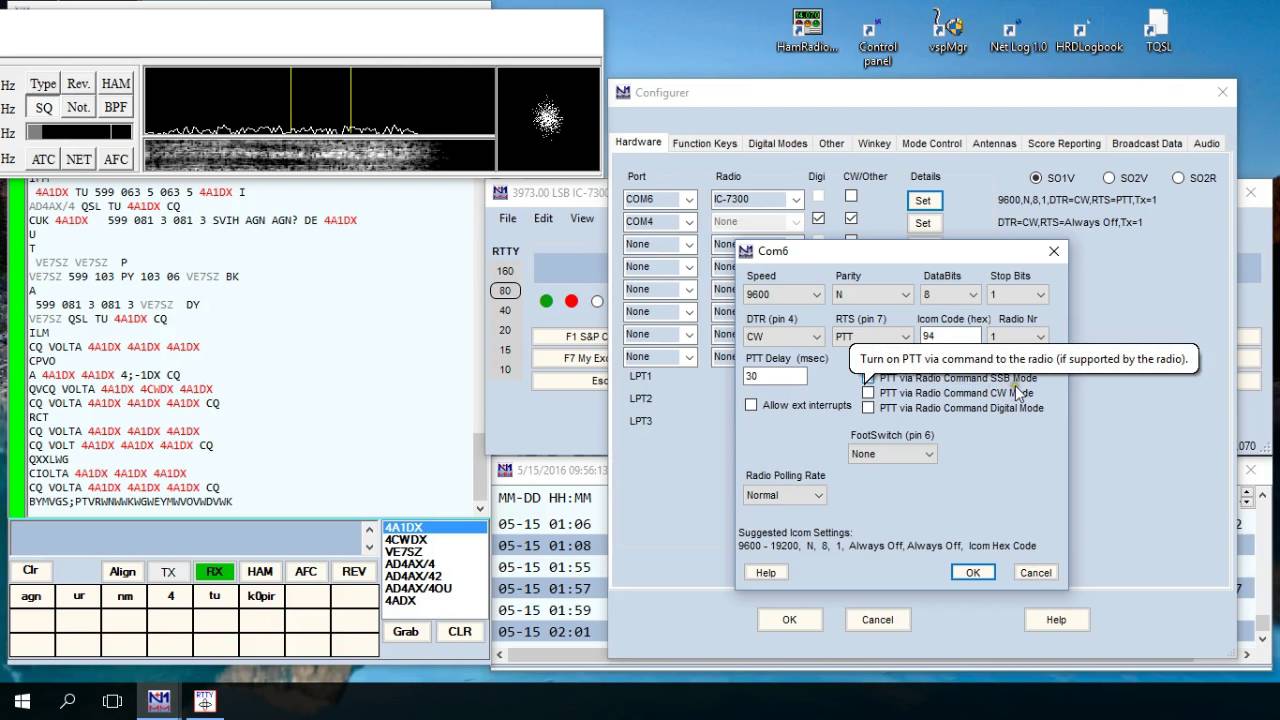Launch vspMgr from the desktop
Viewport: 1280px width, 720px height.
pos(947,30)
